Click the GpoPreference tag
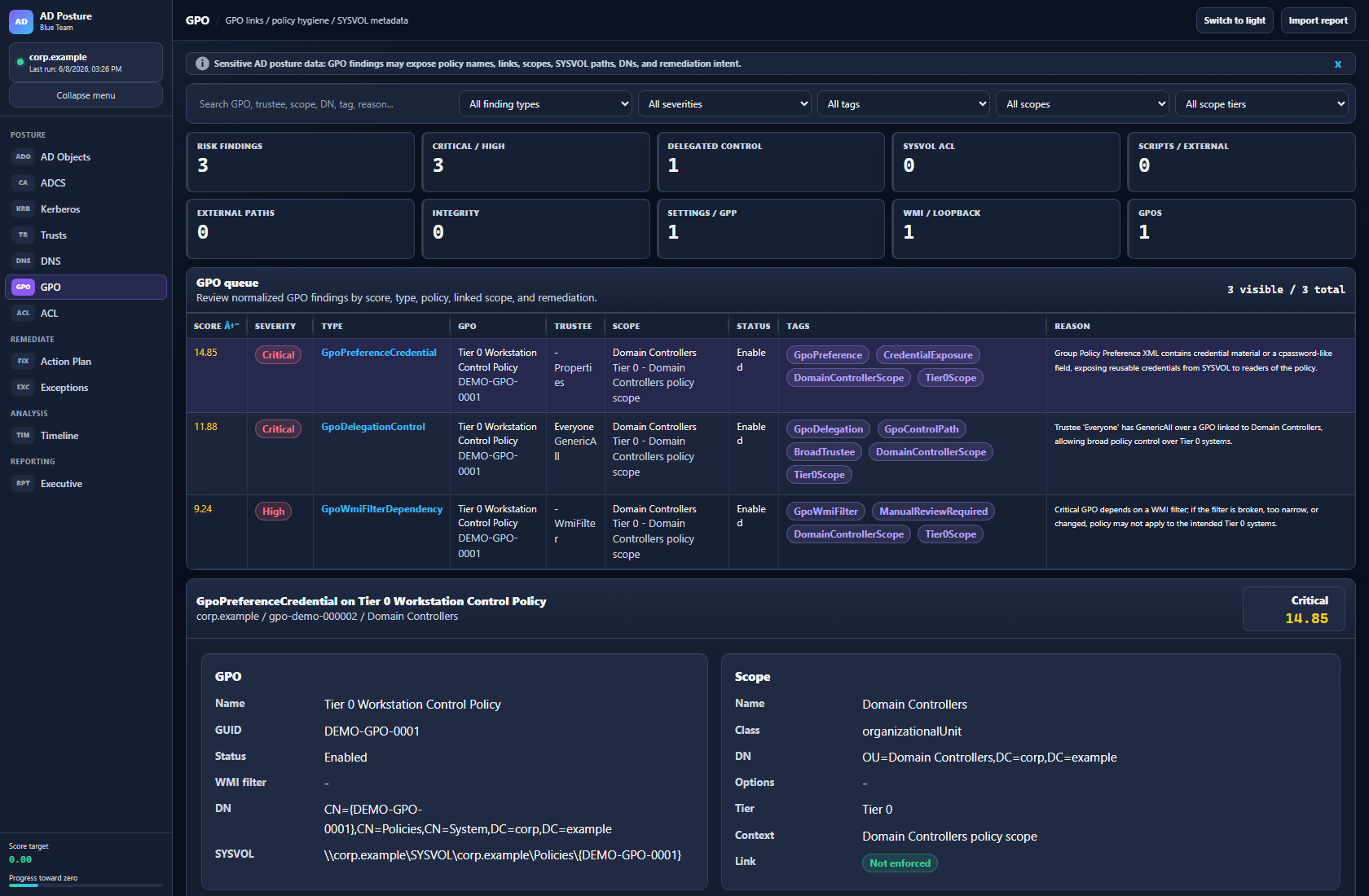The image size is (1369, 896). [828, 354]
